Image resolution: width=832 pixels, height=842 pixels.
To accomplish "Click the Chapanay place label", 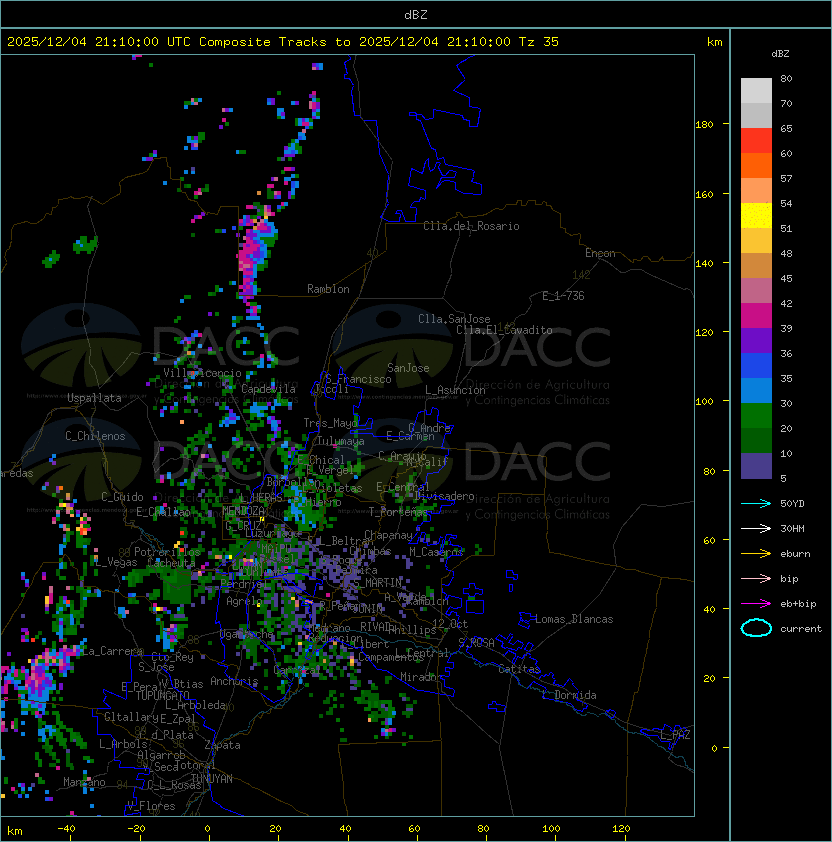I will (x=388, y=535).
